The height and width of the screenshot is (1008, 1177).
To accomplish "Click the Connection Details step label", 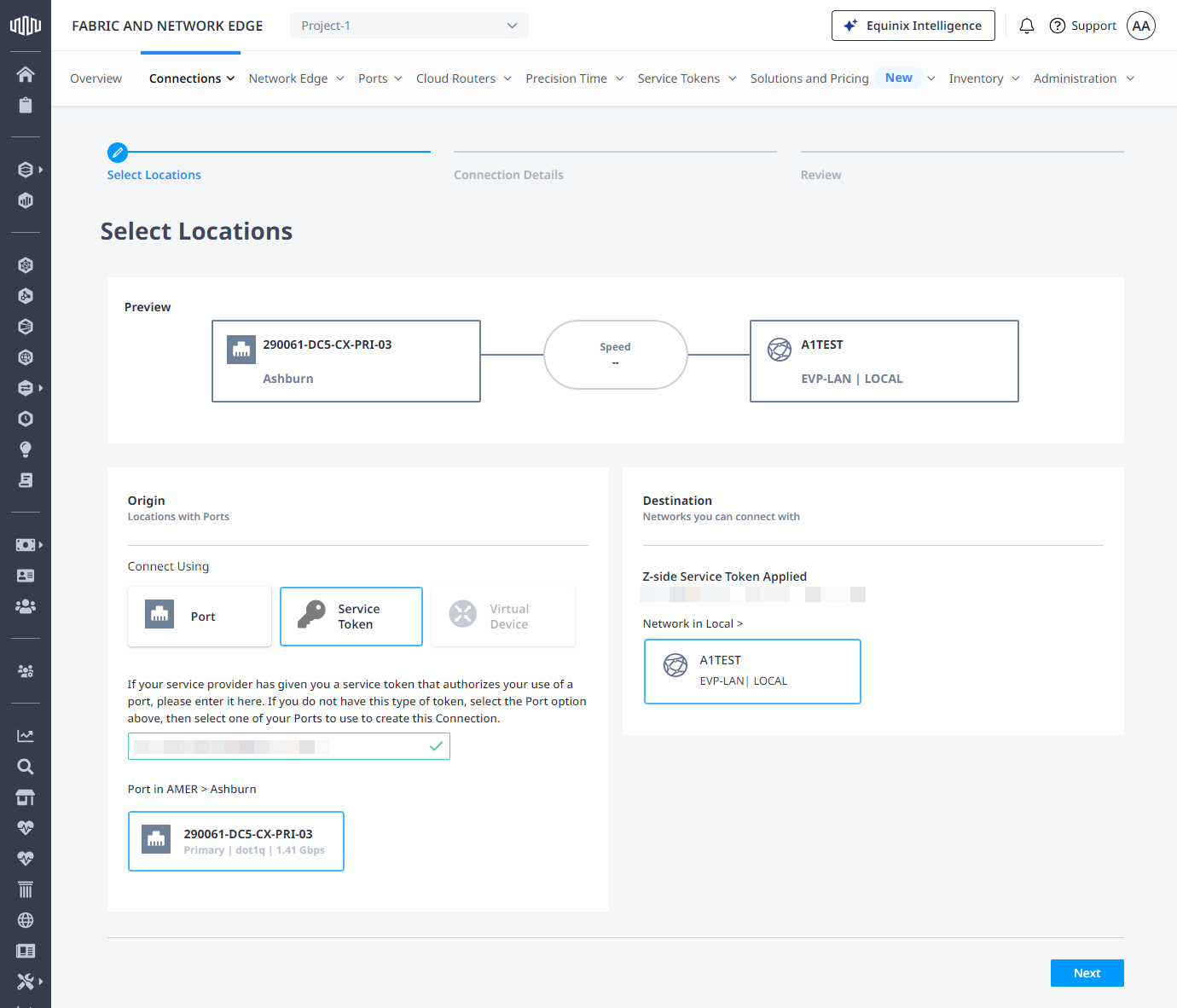I will [x=508, y=175].
